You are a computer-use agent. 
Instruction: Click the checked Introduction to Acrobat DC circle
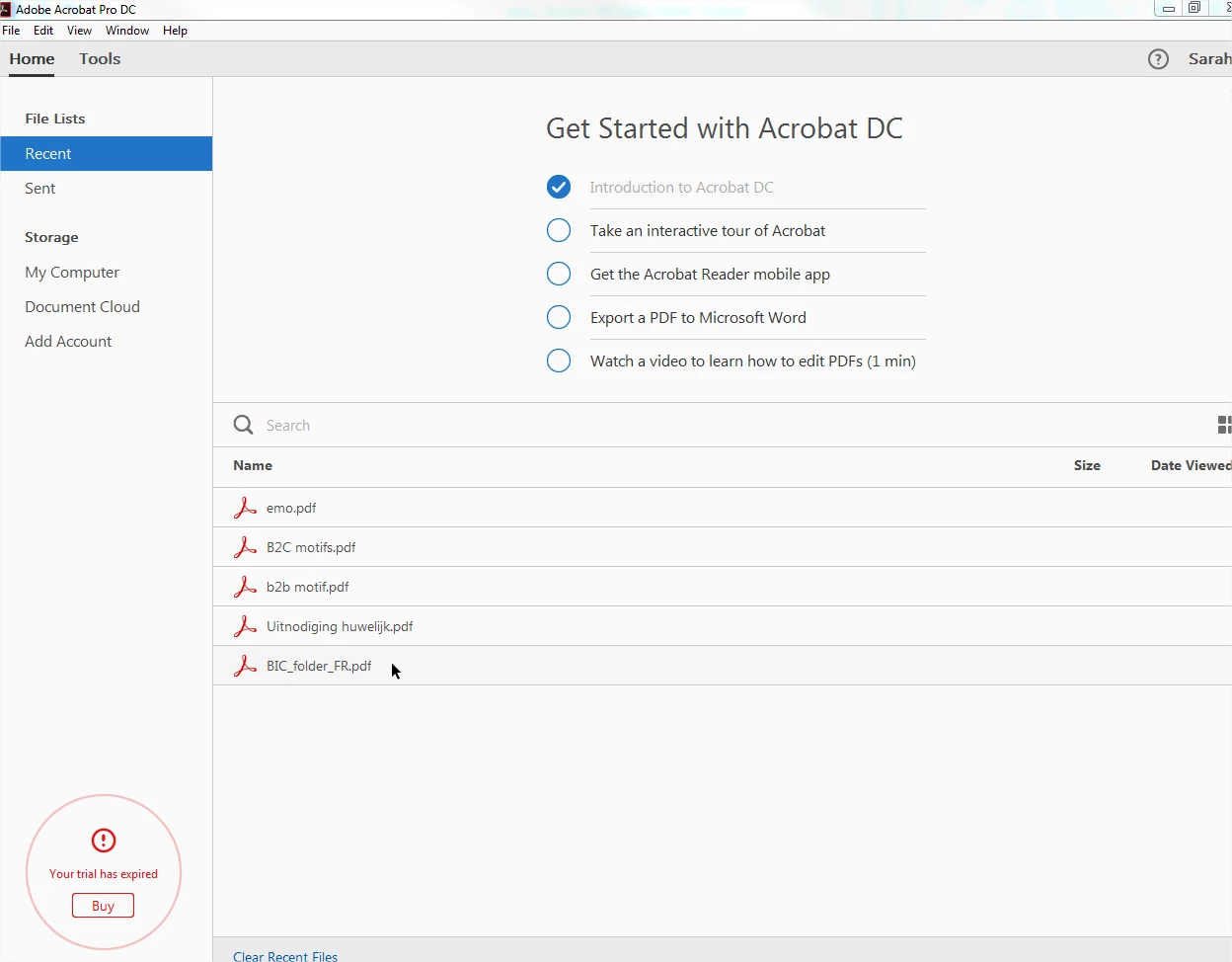[x=559, y=187]
